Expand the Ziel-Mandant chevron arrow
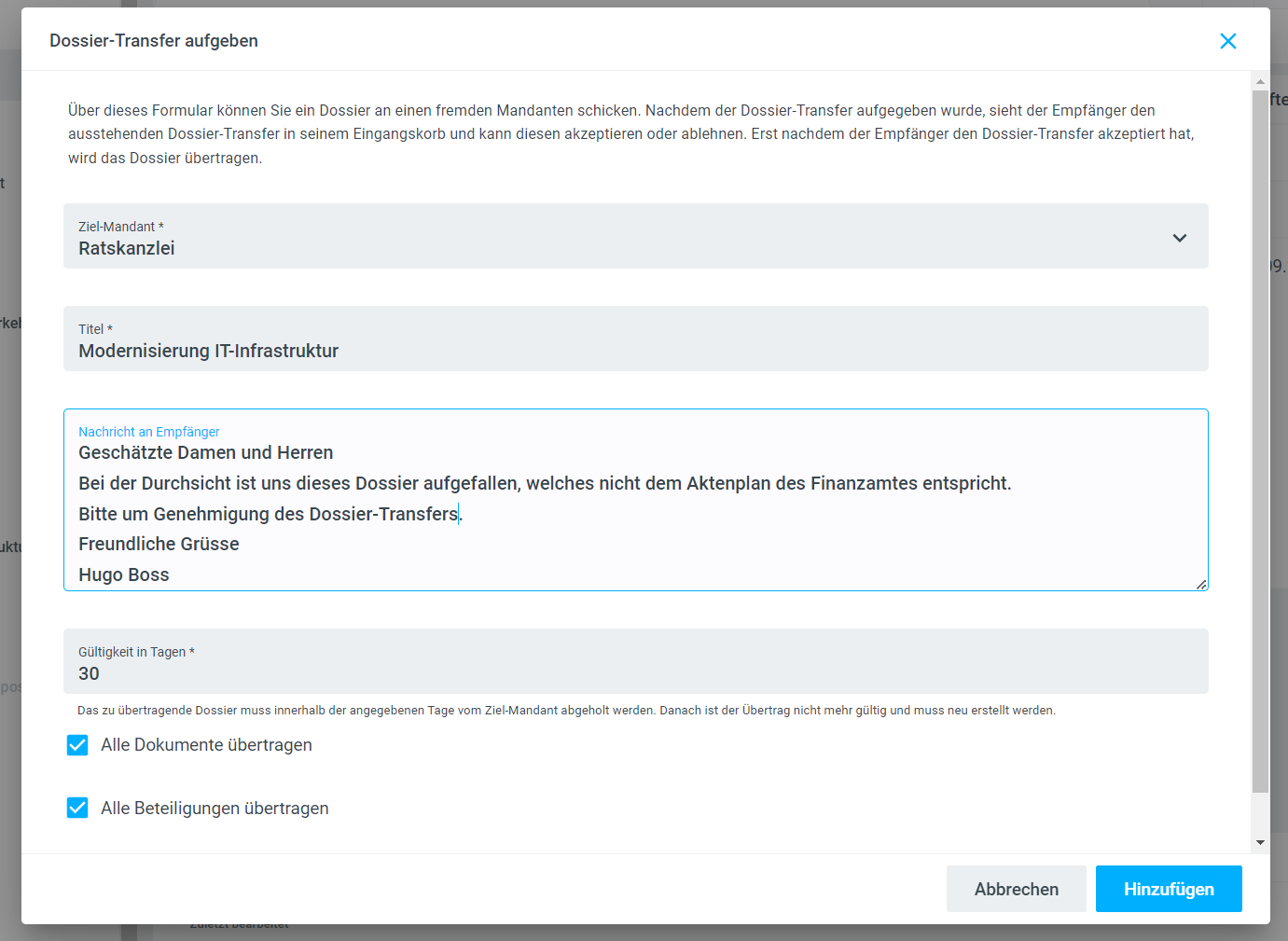Image resolution: width=1288 pixels, height=941 pixels. 1179,238
